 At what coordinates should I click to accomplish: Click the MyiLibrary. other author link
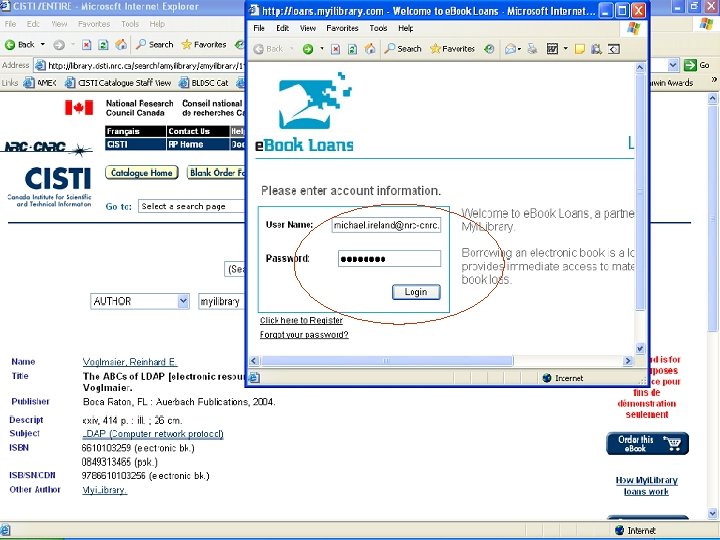(105, 490)
